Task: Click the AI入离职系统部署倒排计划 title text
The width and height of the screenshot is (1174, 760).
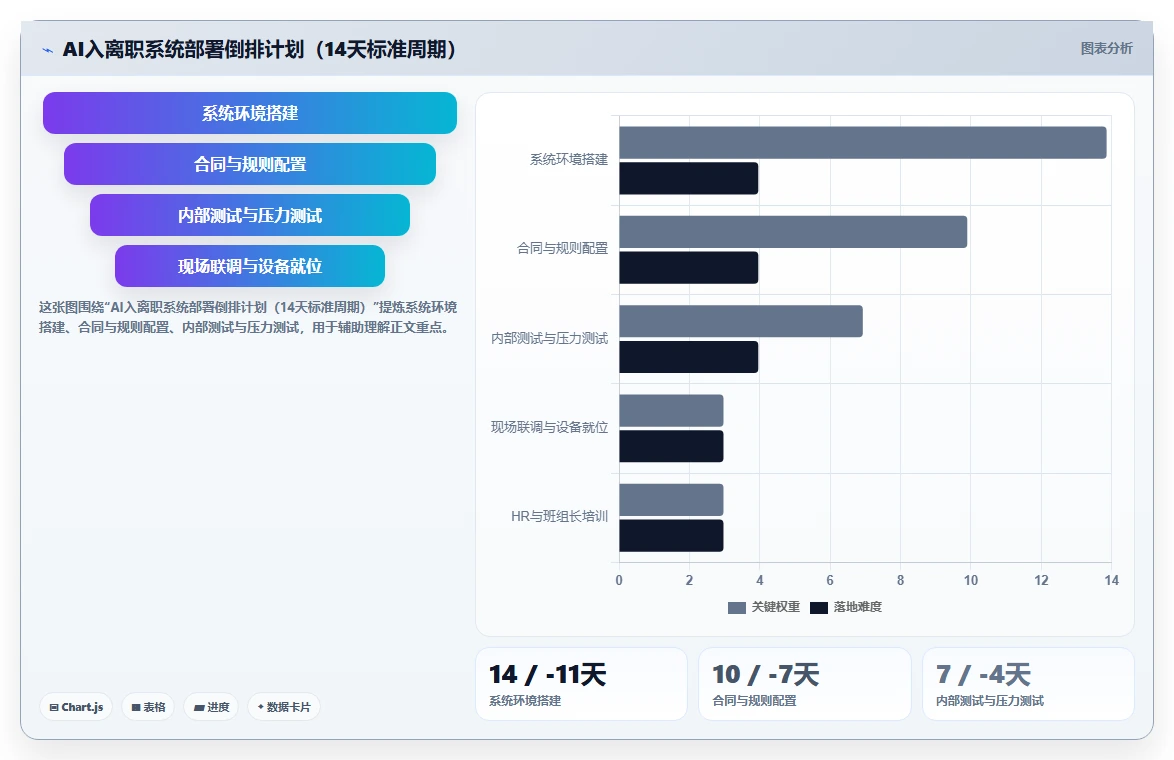Action: 258,49
